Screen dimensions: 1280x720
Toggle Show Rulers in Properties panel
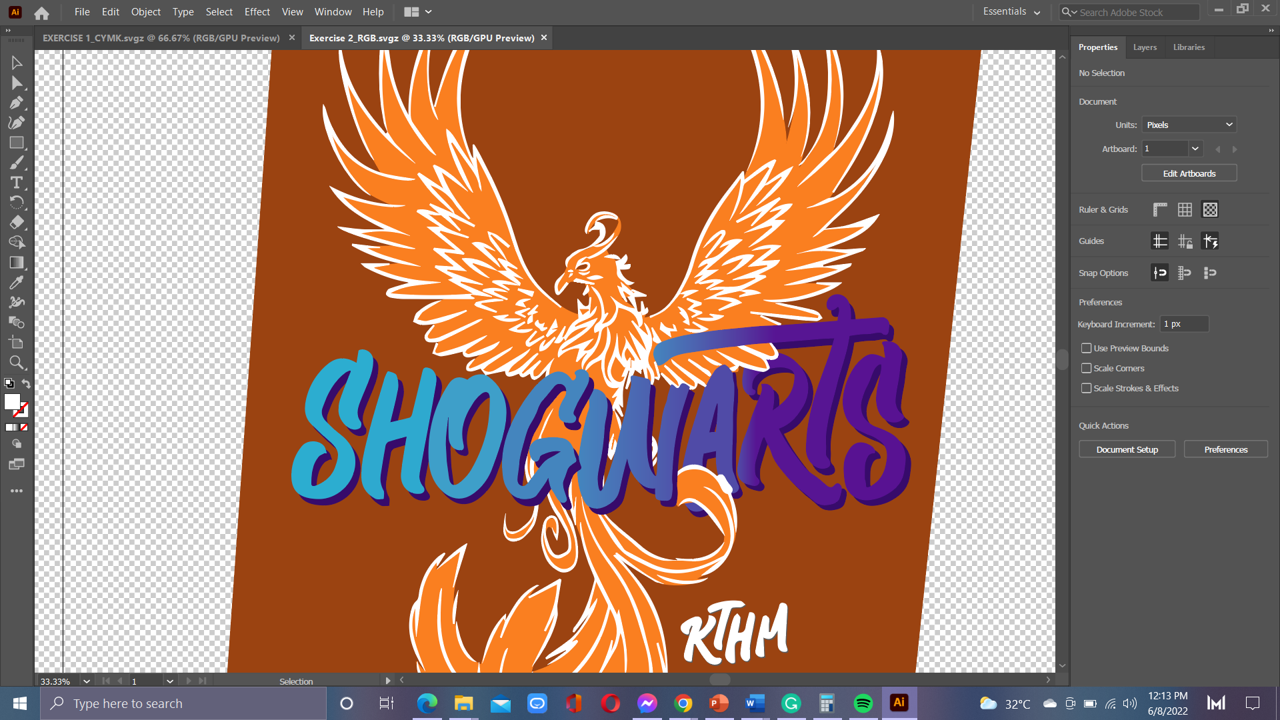pos(1160,210)
